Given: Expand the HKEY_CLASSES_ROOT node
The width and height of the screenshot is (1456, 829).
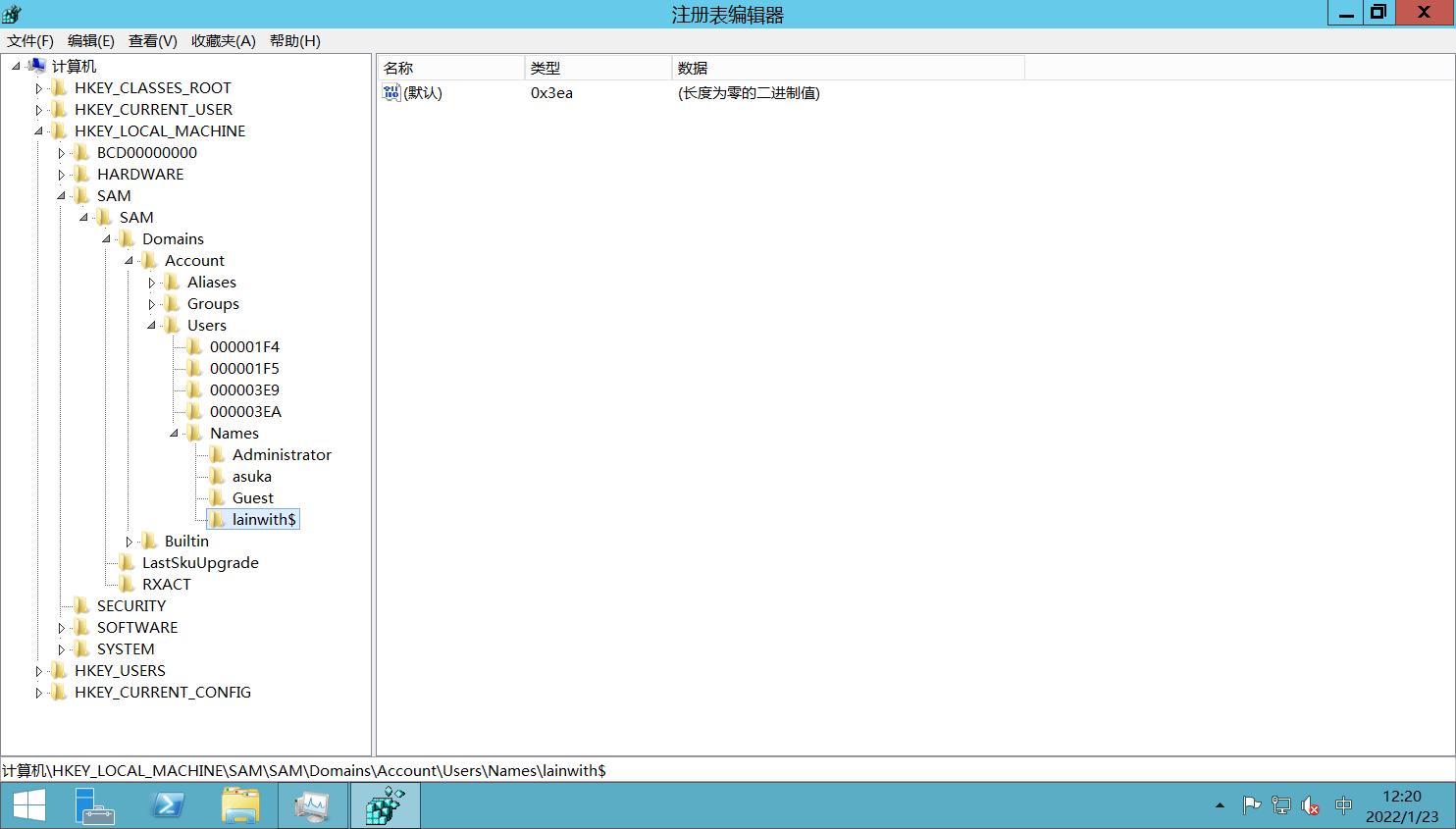Looking at the screenshot, I should coord(38,88).
